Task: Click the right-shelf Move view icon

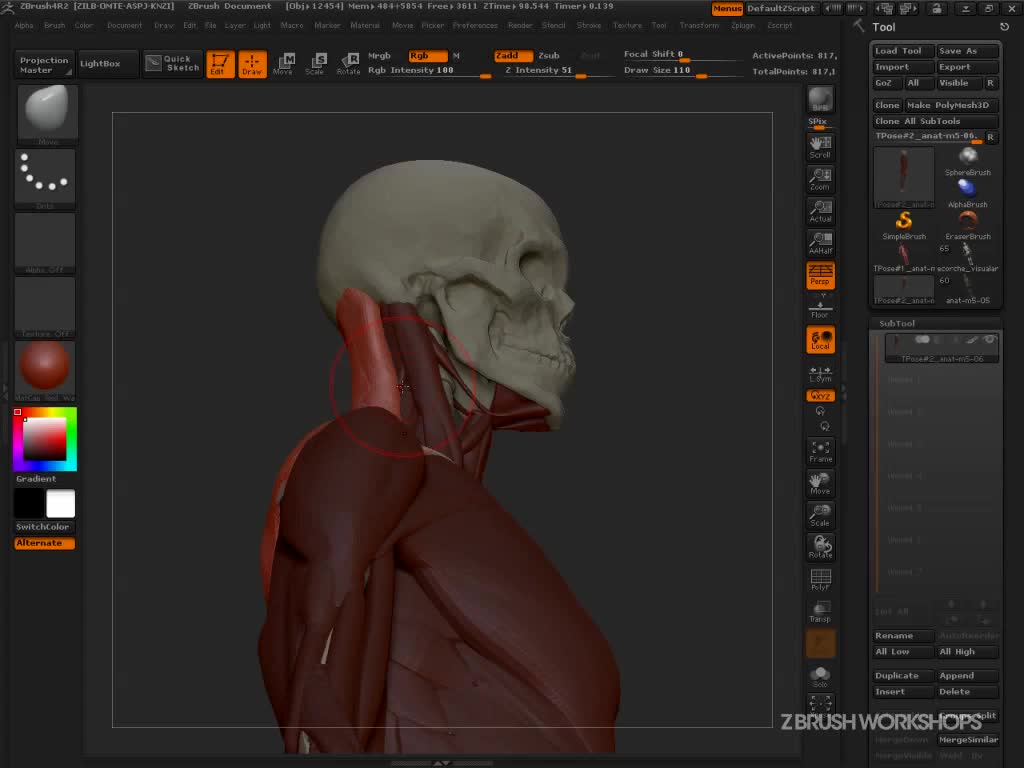Action: 820,483
